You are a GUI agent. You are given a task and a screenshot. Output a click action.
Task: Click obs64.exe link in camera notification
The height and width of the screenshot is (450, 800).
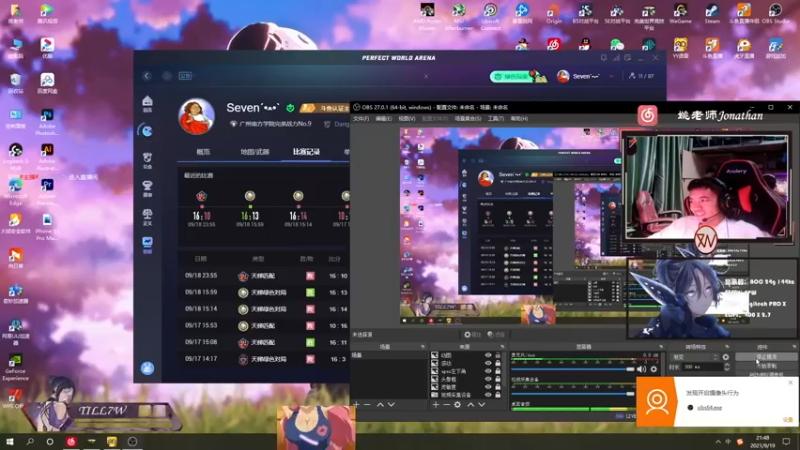[x=709, y=408]
